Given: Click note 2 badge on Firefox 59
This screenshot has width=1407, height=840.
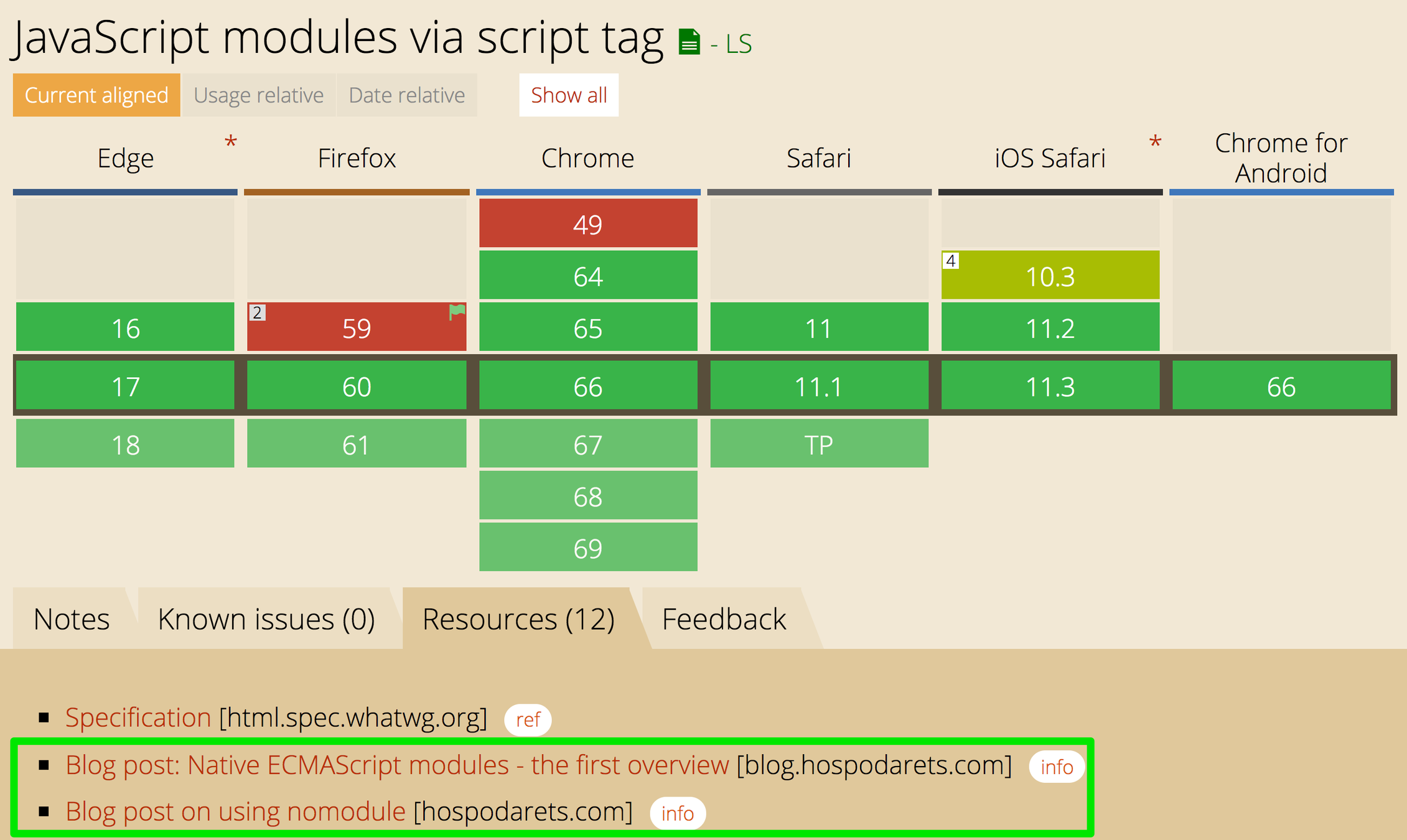Looking at the screenshot, I should 257,312.
